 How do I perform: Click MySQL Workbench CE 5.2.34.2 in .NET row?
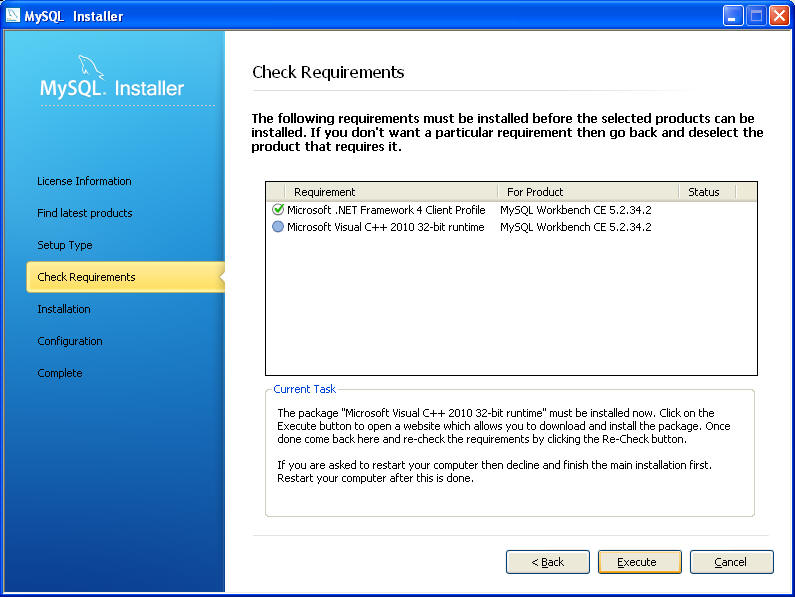tap(575, 210)
